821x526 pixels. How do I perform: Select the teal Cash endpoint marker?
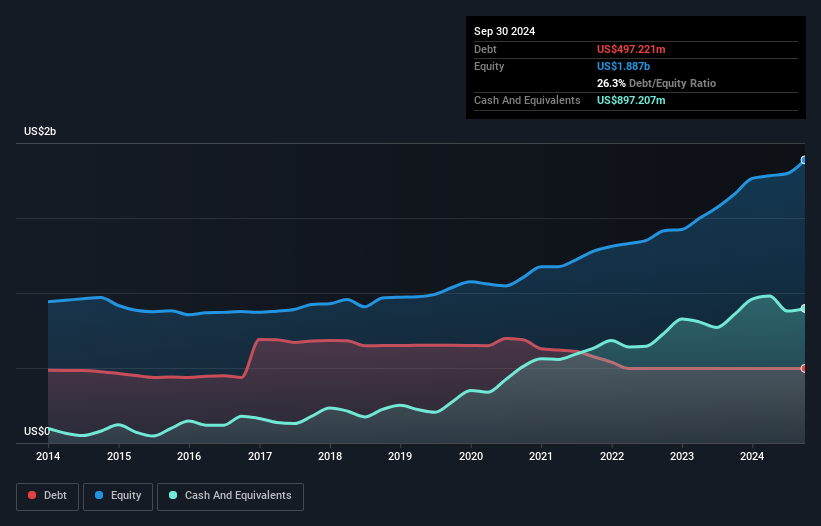pos(804,309)
